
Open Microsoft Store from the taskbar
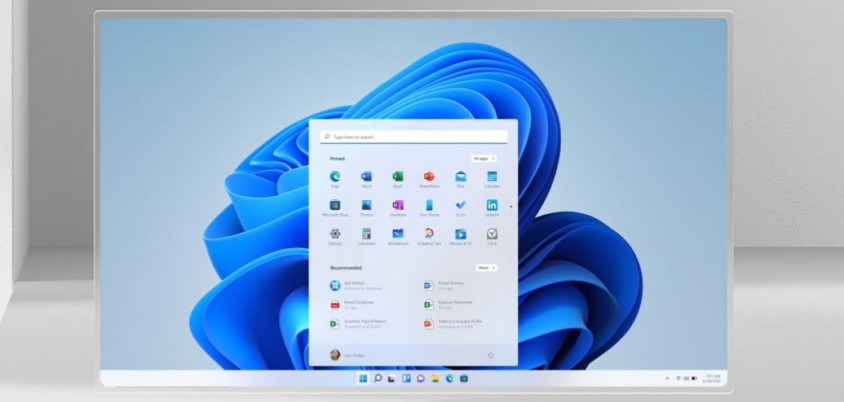click(x=463, y=378)
